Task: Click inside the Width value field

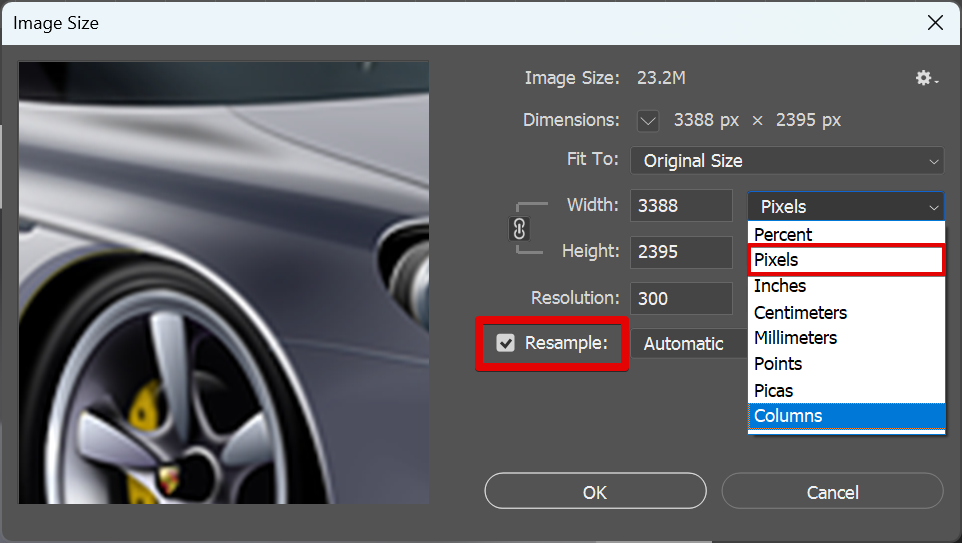Action: pos(681,206)
